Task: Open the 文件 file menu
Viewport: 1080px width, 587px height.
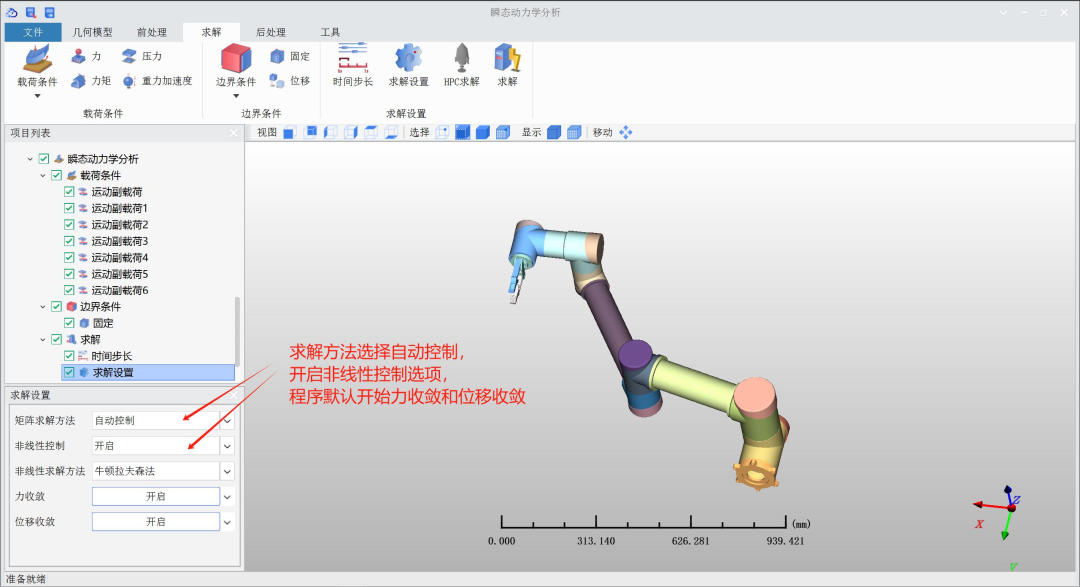Action: [32, 32]
